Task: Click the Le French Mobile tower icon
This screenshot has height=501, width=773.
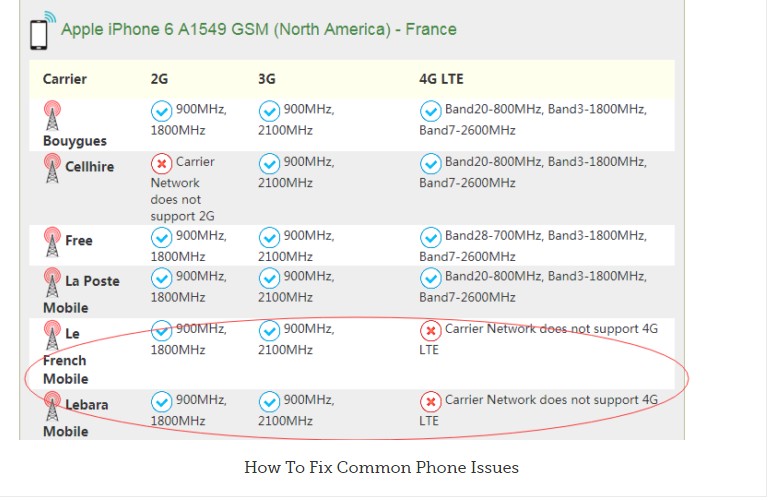Action: tap(52, 335)
